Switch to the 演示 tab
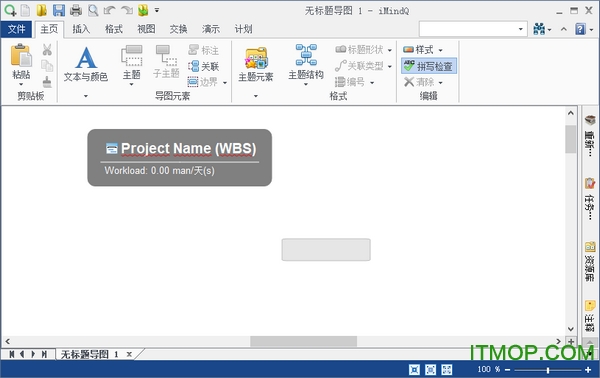This screenshot has height=378, width=600. click(x=211, y=29)
